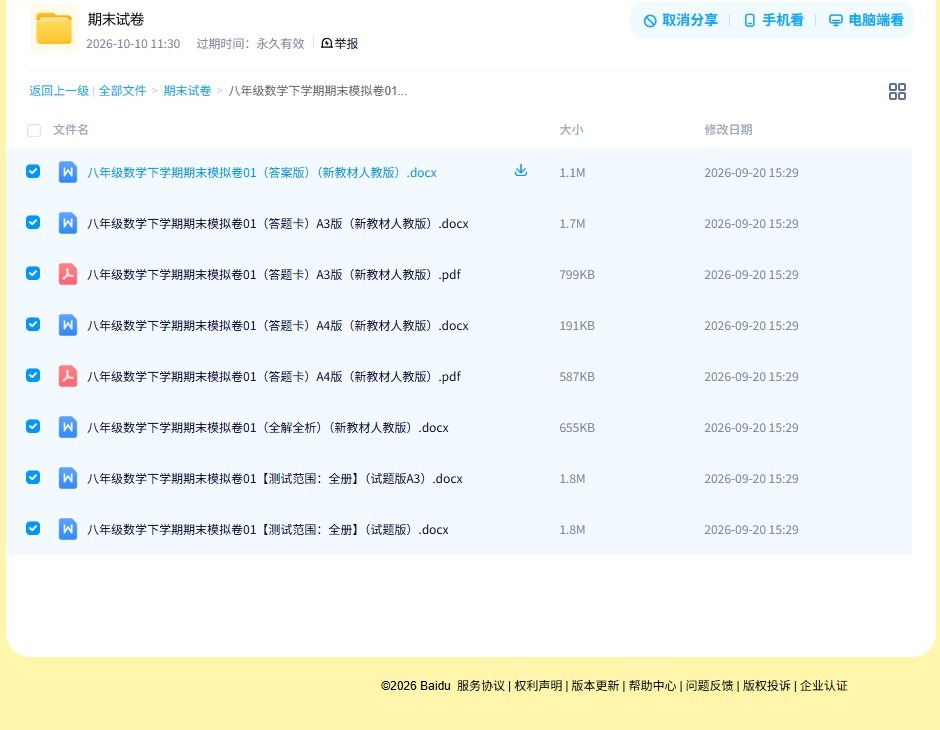
Task: Click the report (举报) icon
Action: pos(327,43)
